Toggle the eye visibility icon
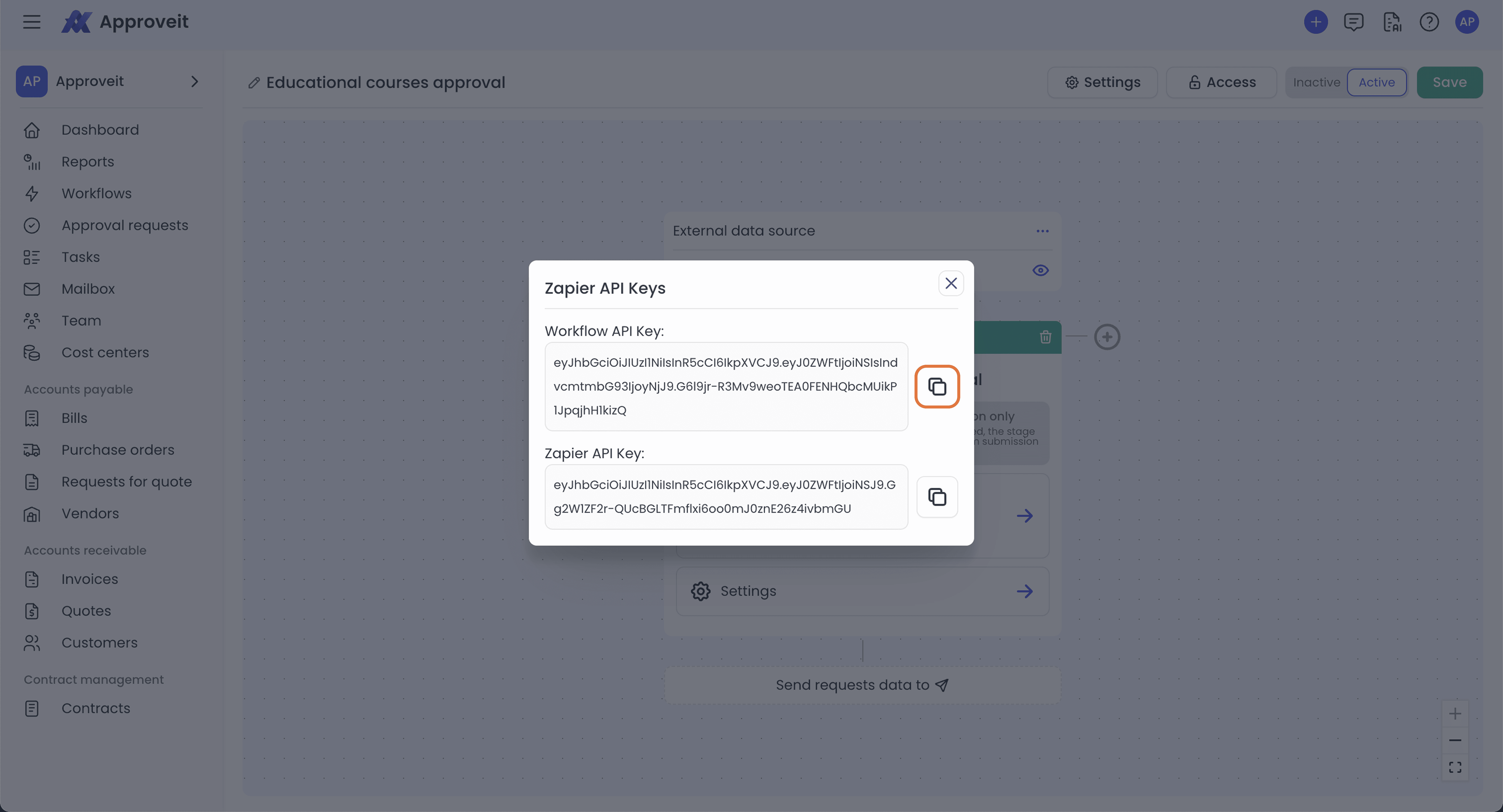The height and width of the screenshot is (812, 1503). pos(1040,270)
